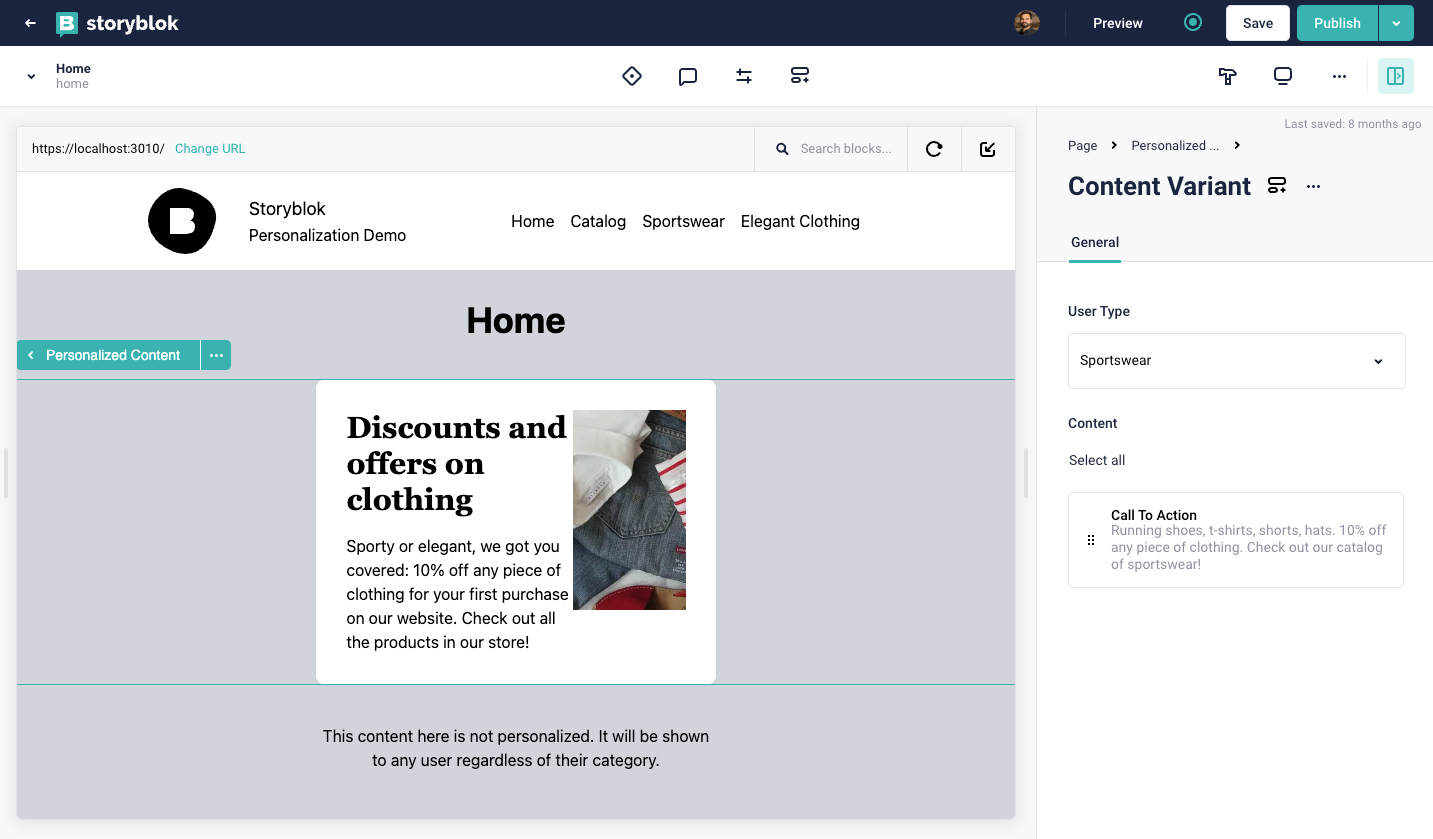The height and width of the screenshot is (839, 1433).
Task: Expand the Home story dropdown chevron
Action: pyautogui.click(x=31, y=76)
